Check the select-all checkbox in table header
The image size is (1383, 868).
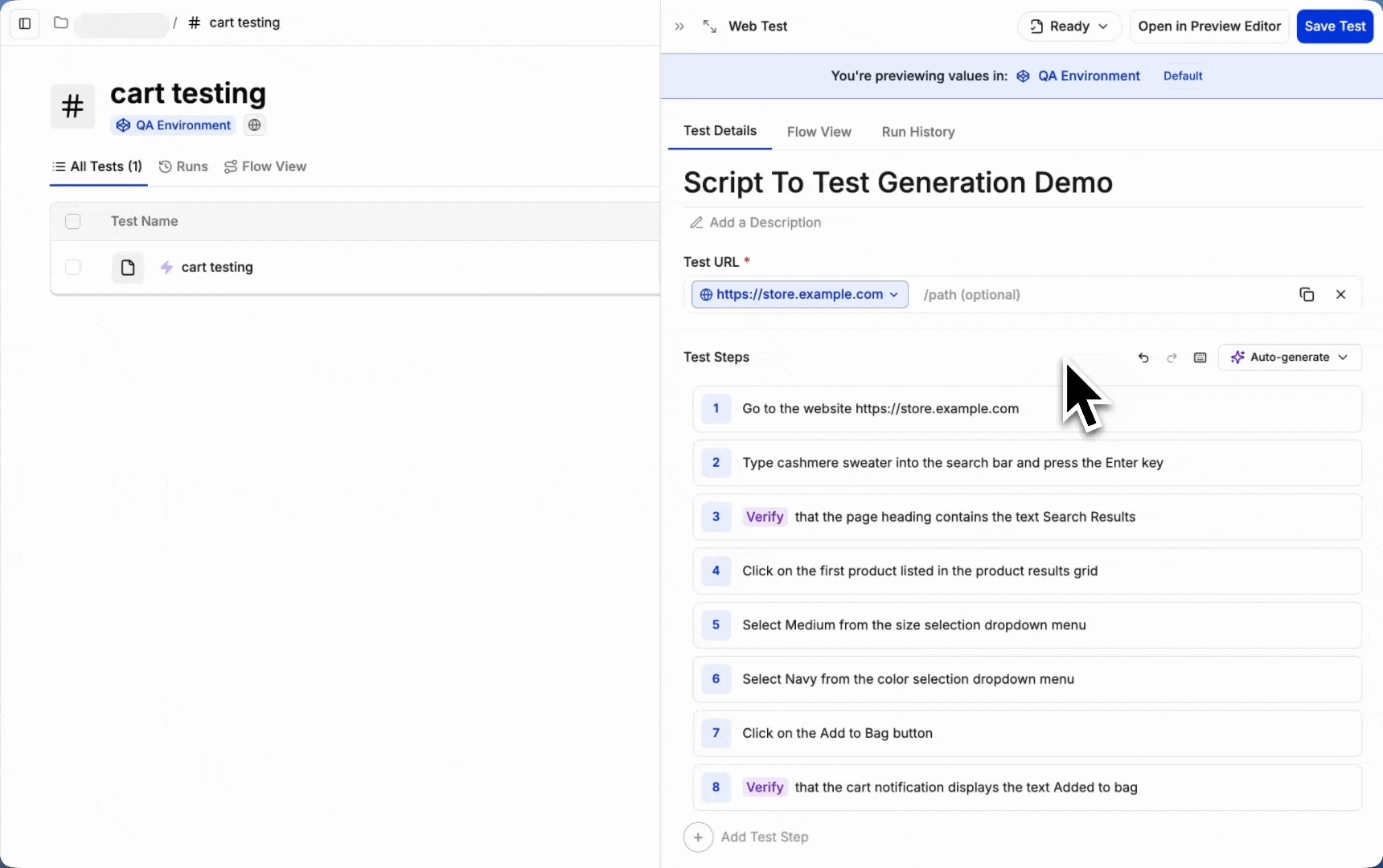pos(73,222)
